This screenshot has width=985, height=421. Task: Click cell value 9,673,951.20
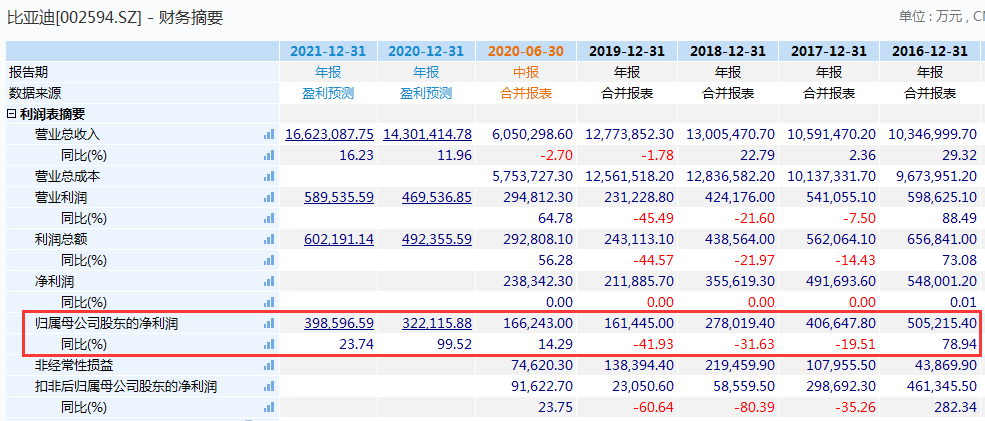click(936, 177)
